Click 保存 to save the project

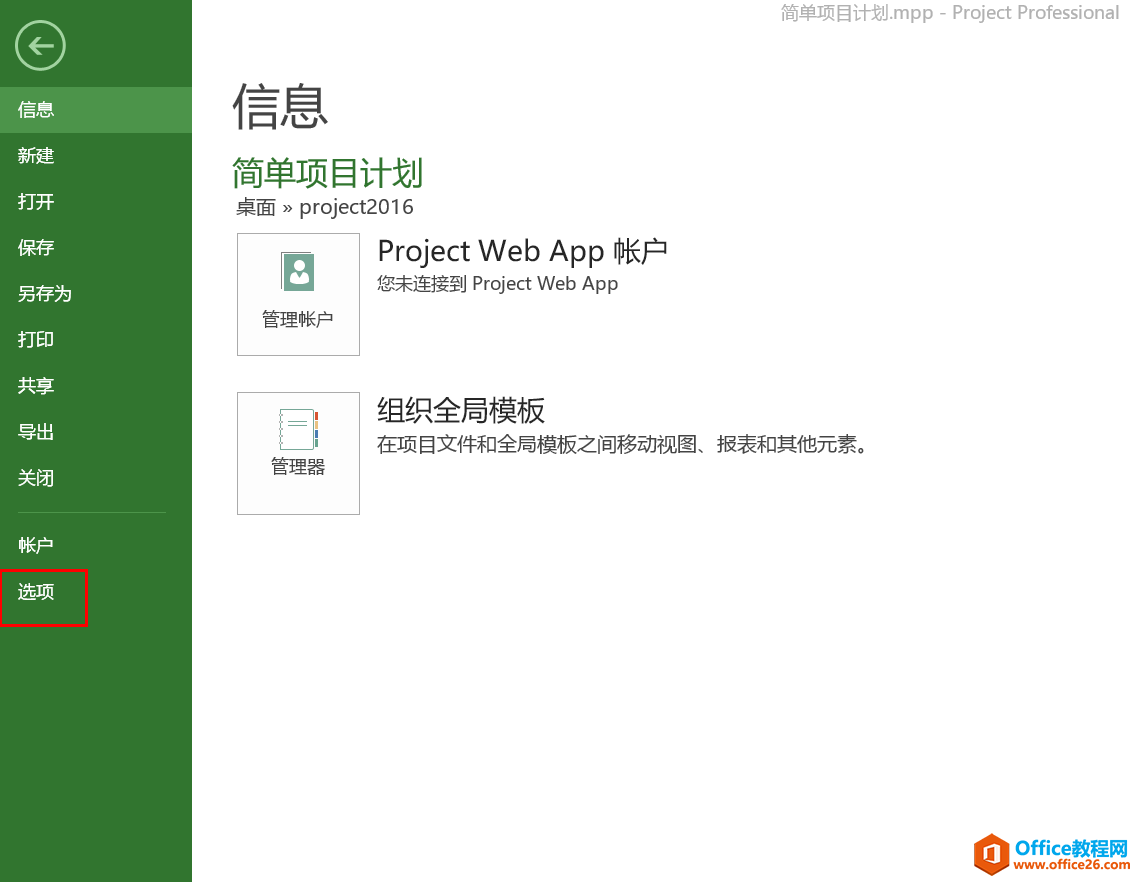[37, 248]
